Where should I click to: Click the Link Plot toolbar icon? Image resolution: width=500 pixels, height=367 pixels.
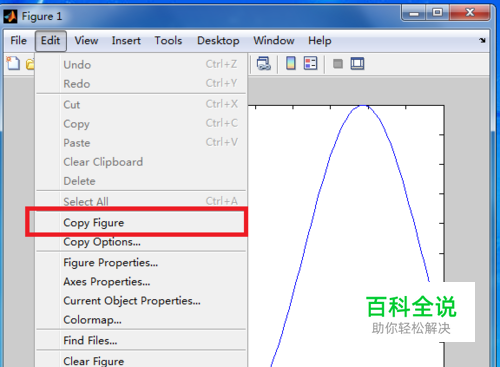coord(264,63)
